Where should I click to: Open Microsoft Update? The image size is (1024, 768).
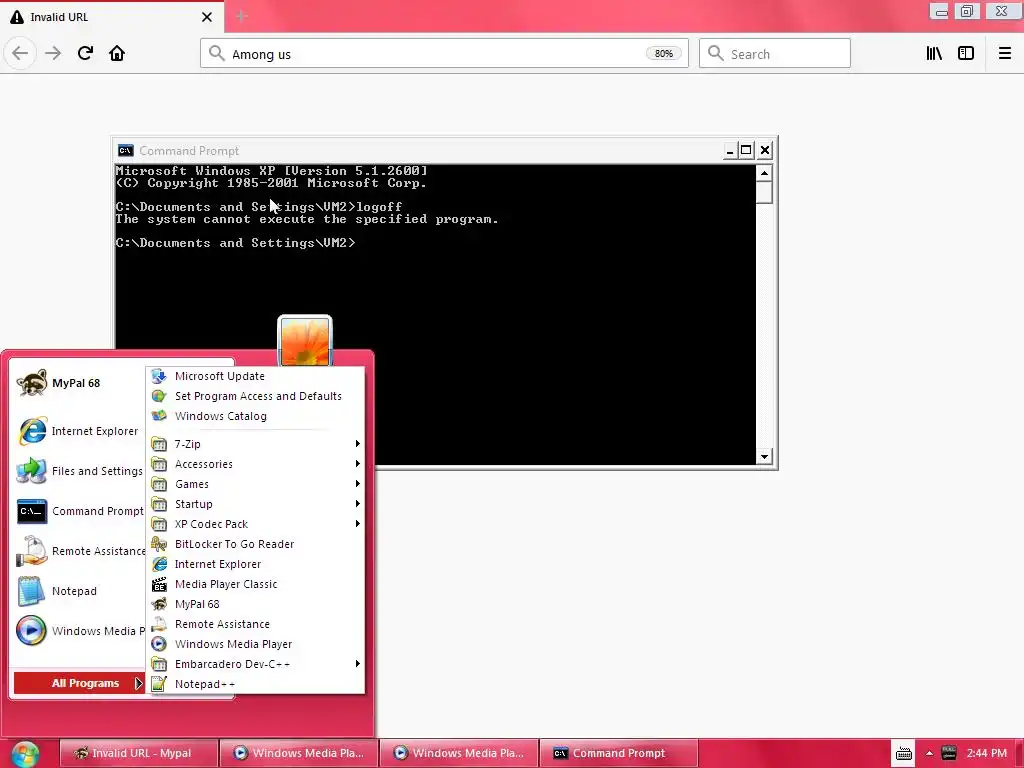tap(255, 376)
